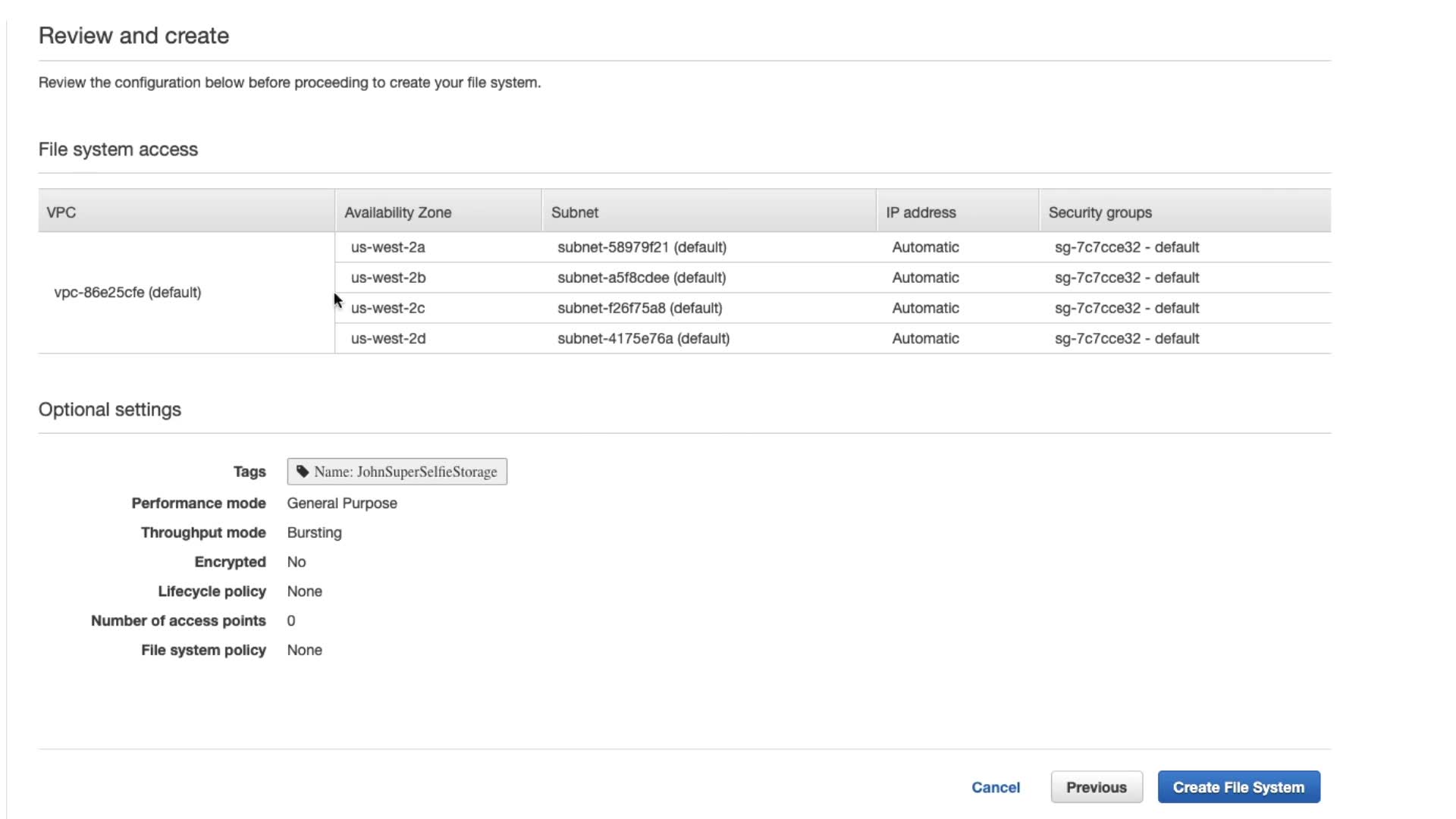The height and width of the screenshot is (819, 1456).
Task: Click security group of us-west-2c row
Action: pyautogui.click(x=1126, y=308)
